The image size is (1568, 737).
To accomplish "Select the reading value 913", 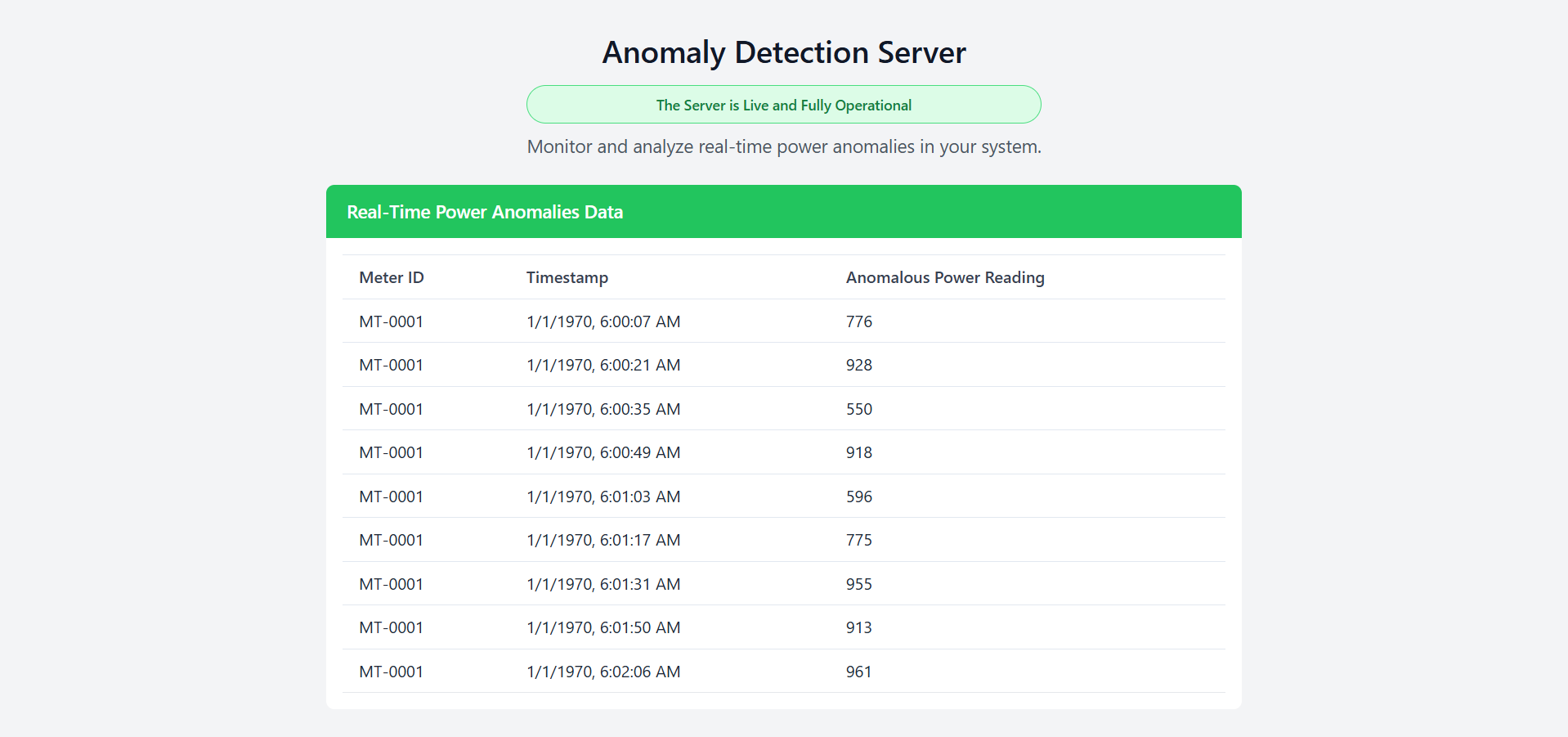I will coord(859,627).
